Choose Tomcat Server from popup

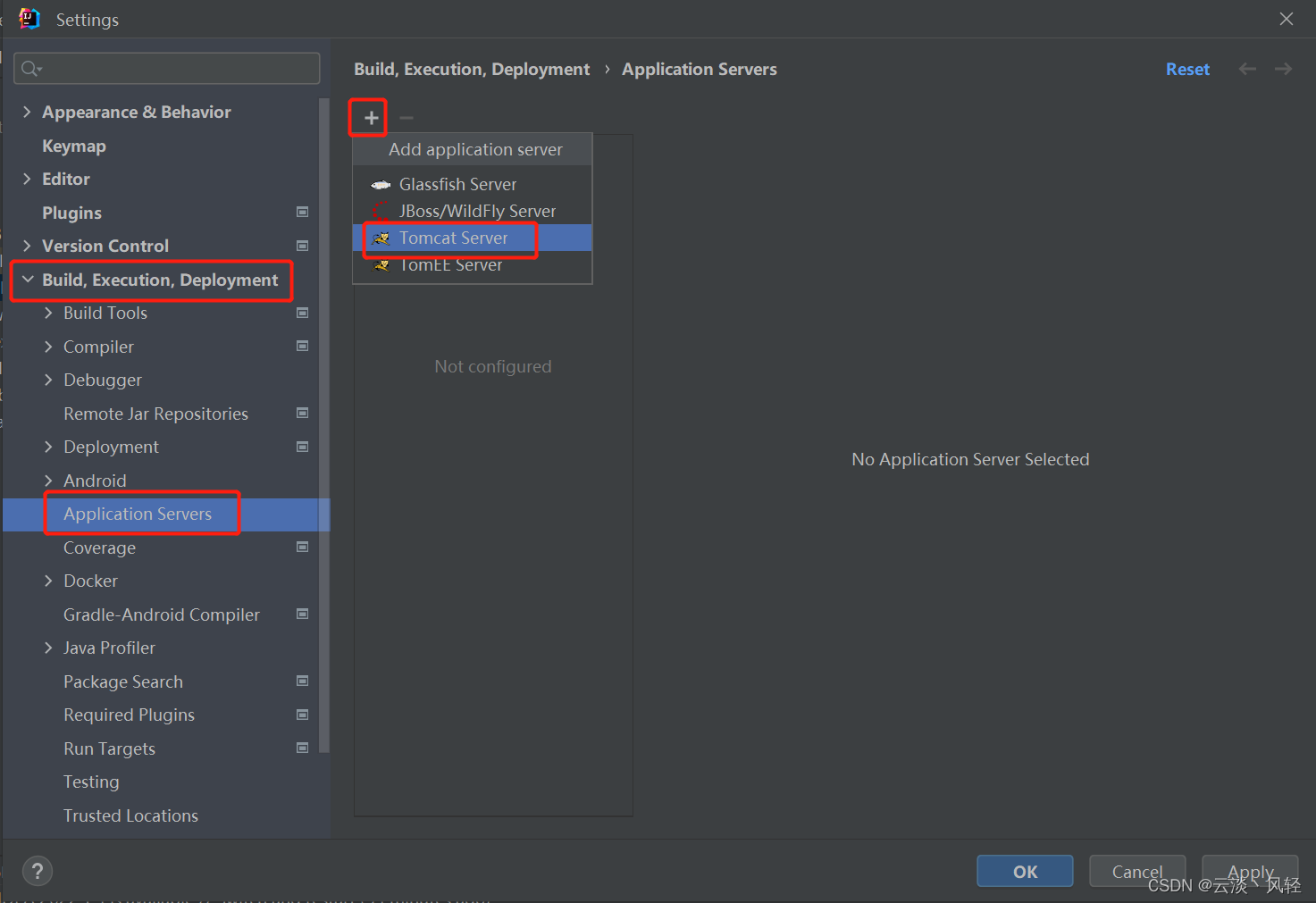[473, 238]
